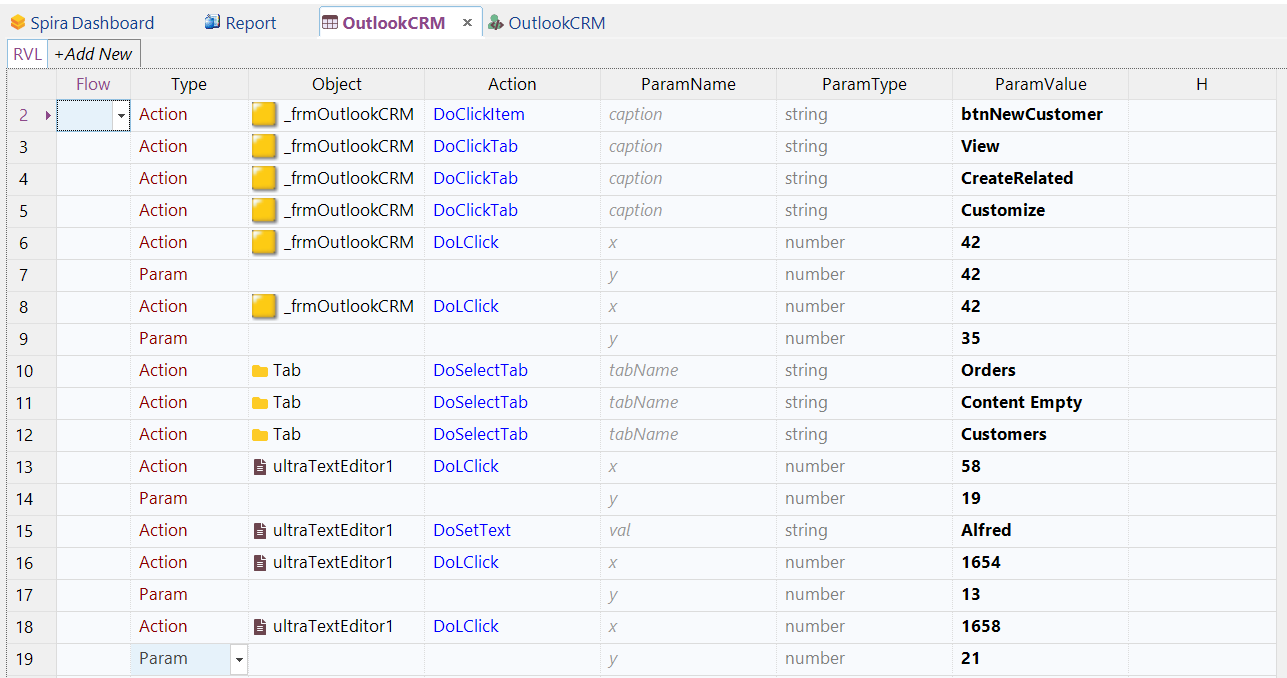Click yellow object icon in row 2

point(264,115)
